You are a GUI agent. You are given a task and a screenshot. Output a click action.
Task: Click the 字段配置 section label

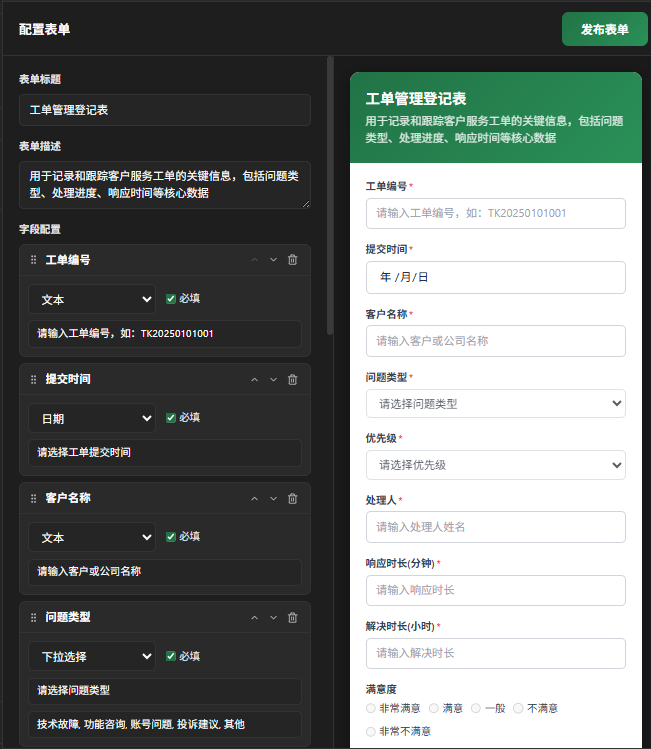click(40, 229)
